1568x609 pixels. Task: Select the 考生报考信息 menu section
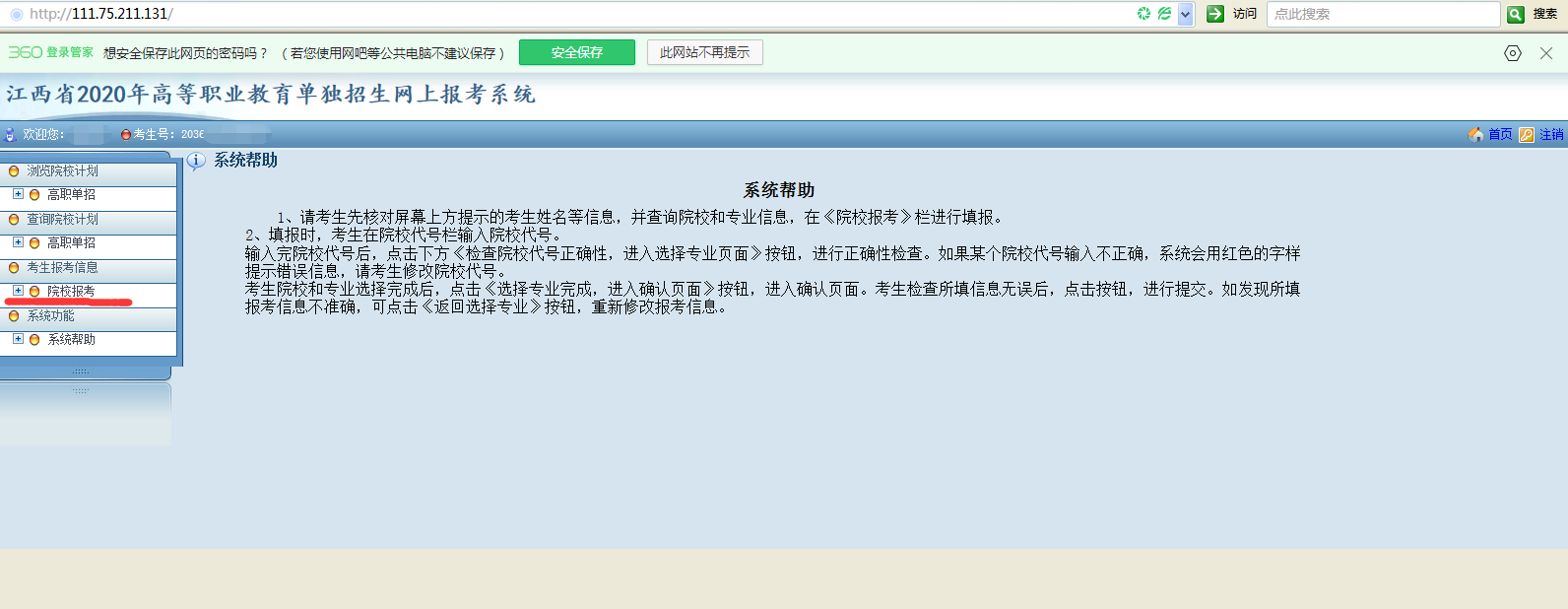pyautogui.click(x=62, y=267)
